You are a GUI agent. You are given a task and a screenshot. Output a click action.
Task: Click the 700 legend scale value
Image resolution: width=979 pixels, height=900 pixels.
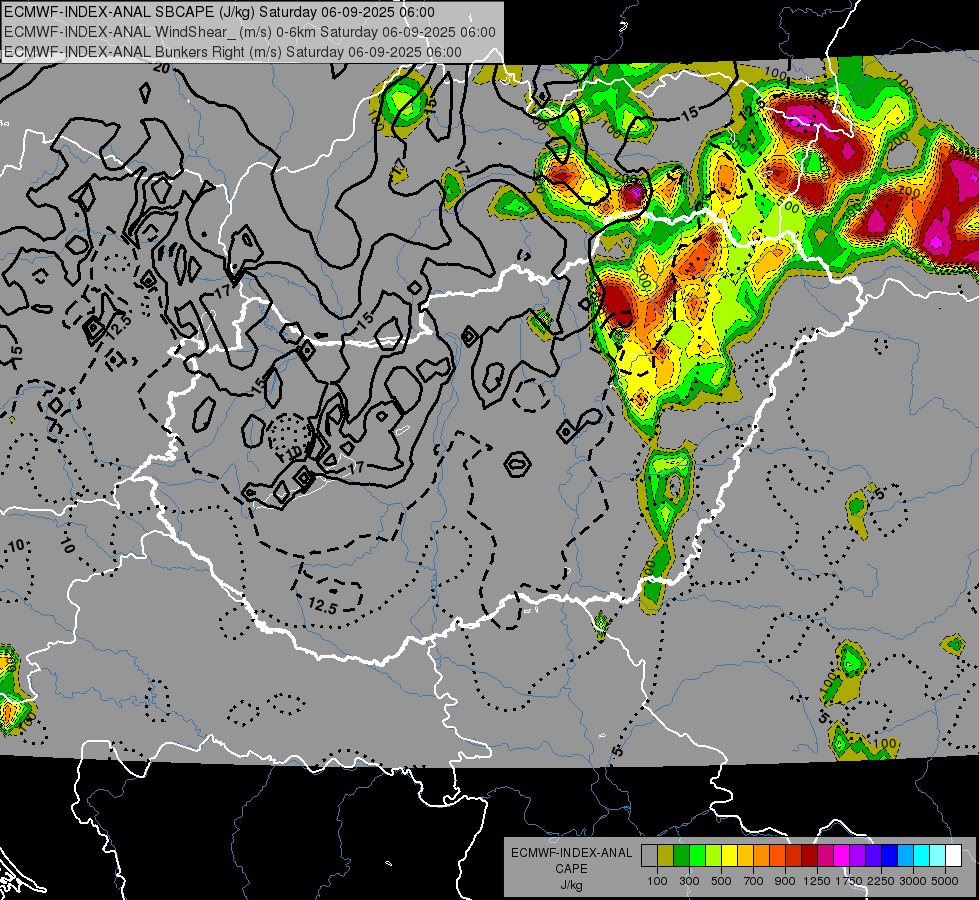click(x=753, y=881)
